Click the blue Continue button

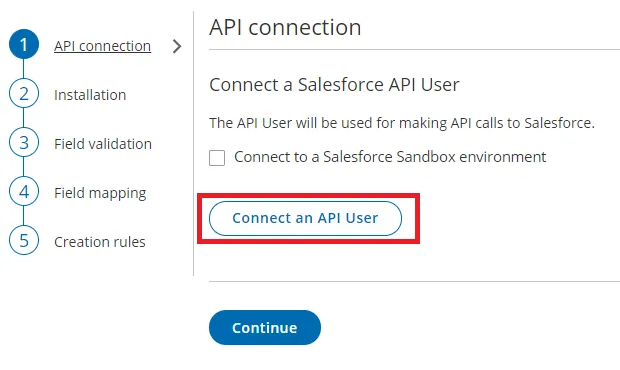265,327
